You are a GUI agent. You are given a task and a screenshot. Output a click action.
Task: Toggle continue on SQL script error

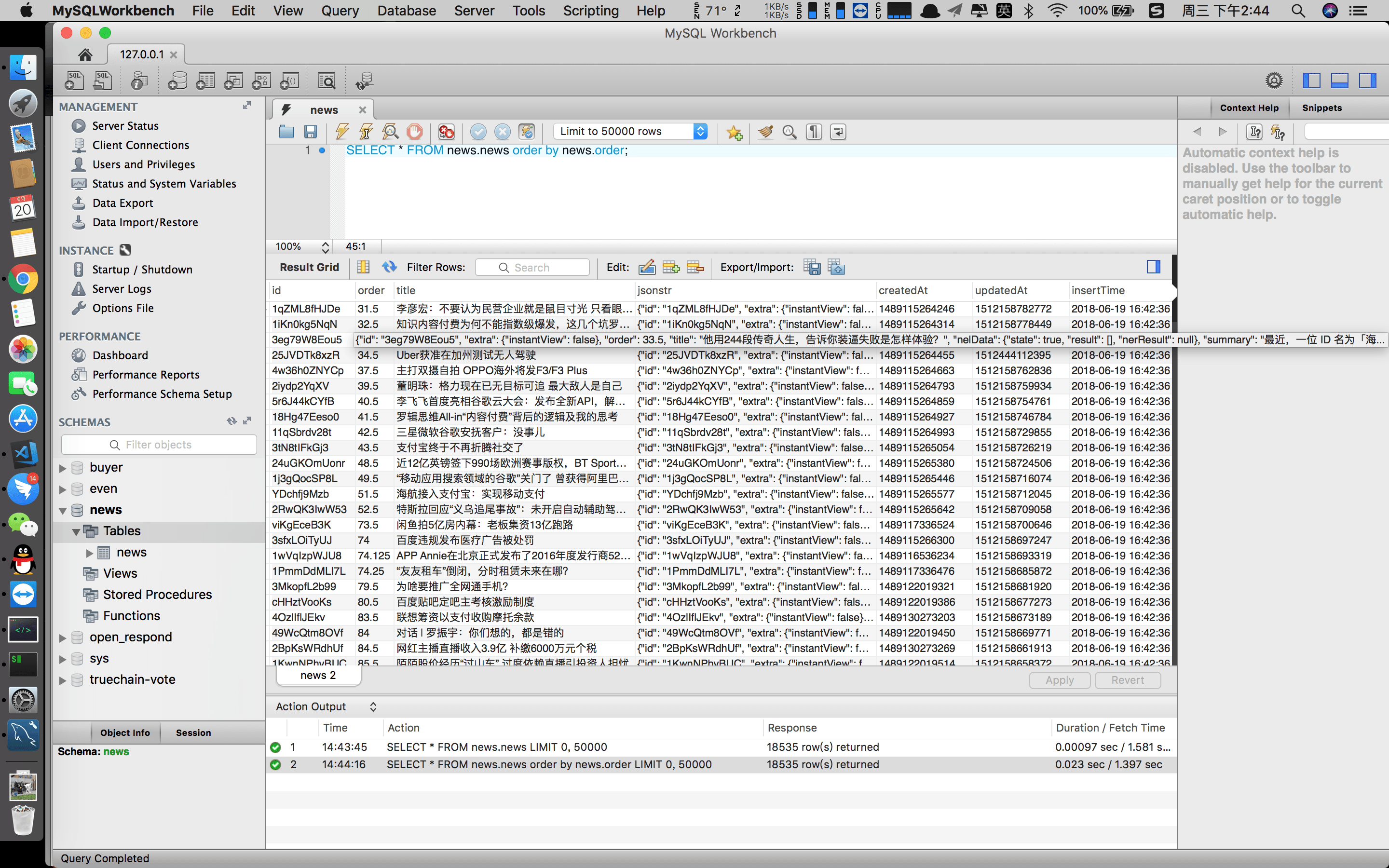coord(446,132)
